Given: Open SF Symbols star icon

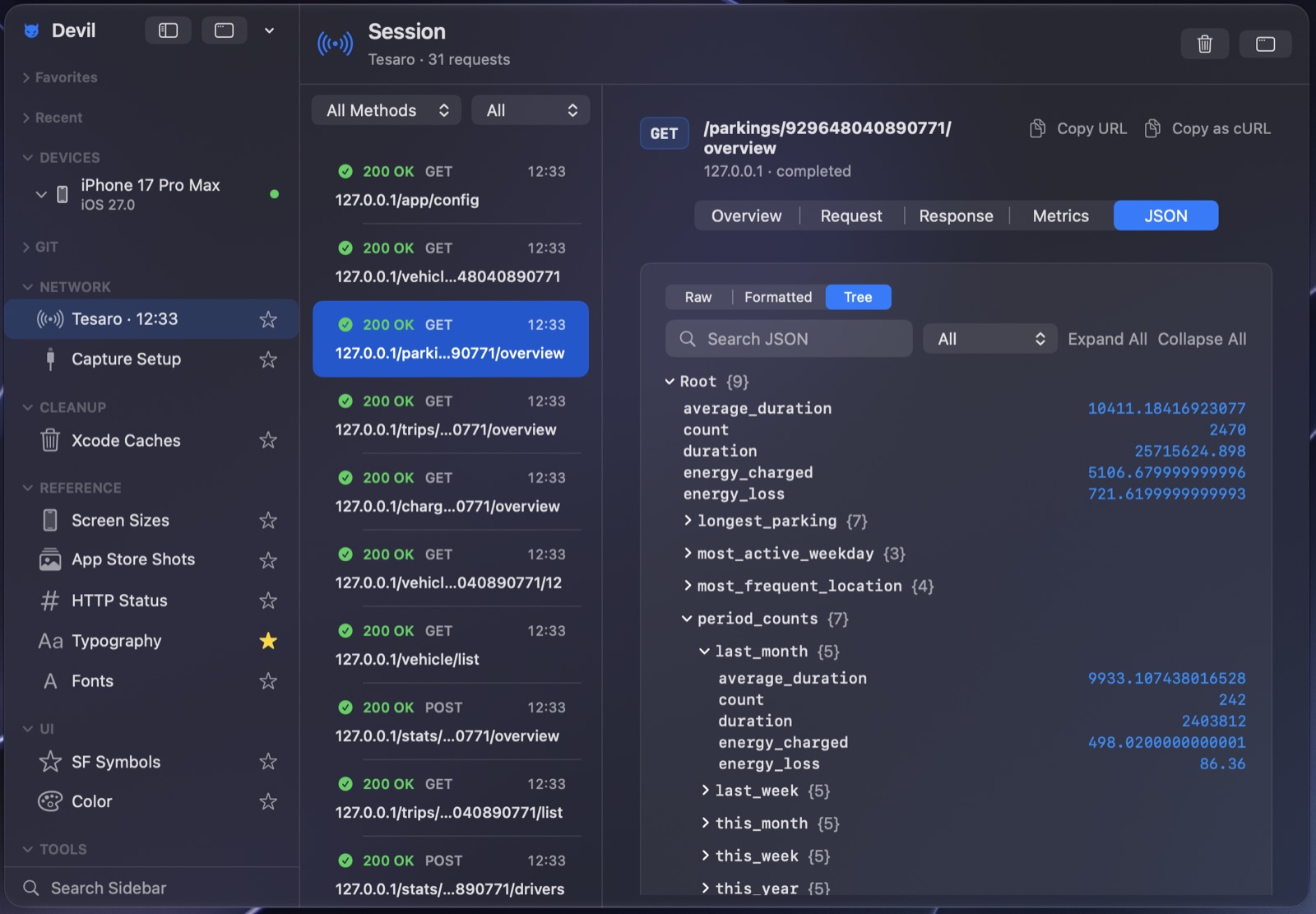Looking at the screenshot, I should point(50,761).
